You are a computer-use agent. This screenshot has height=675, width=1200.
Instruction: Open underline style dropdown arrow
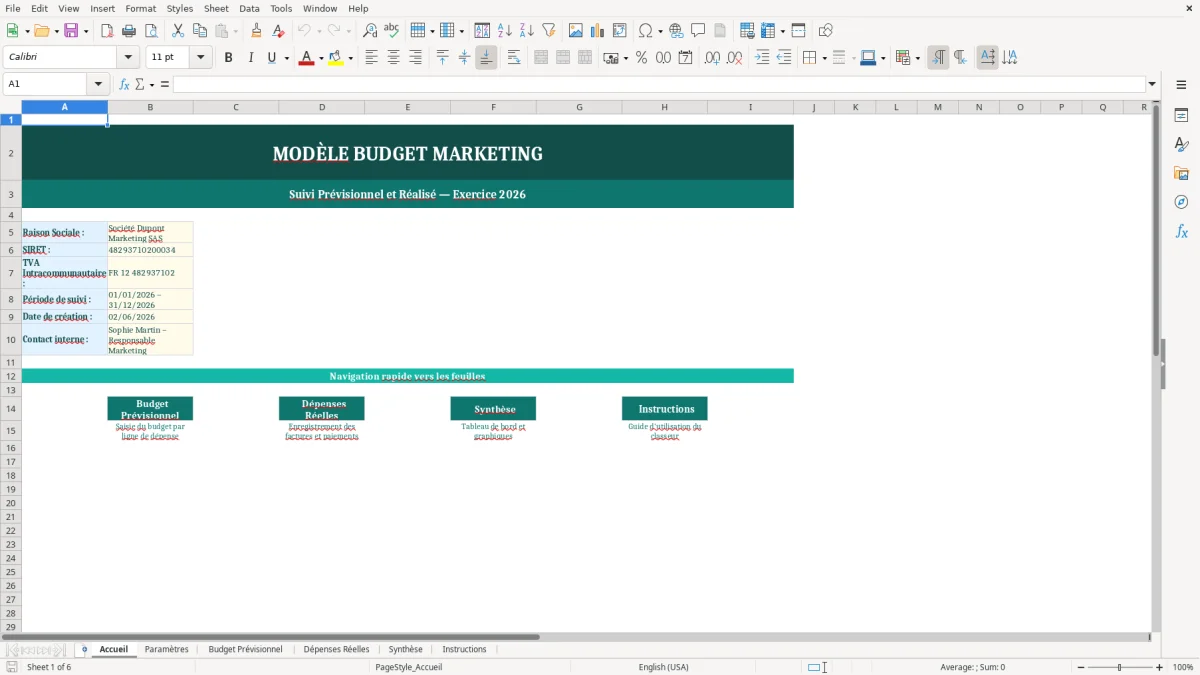tap(287, 58)
